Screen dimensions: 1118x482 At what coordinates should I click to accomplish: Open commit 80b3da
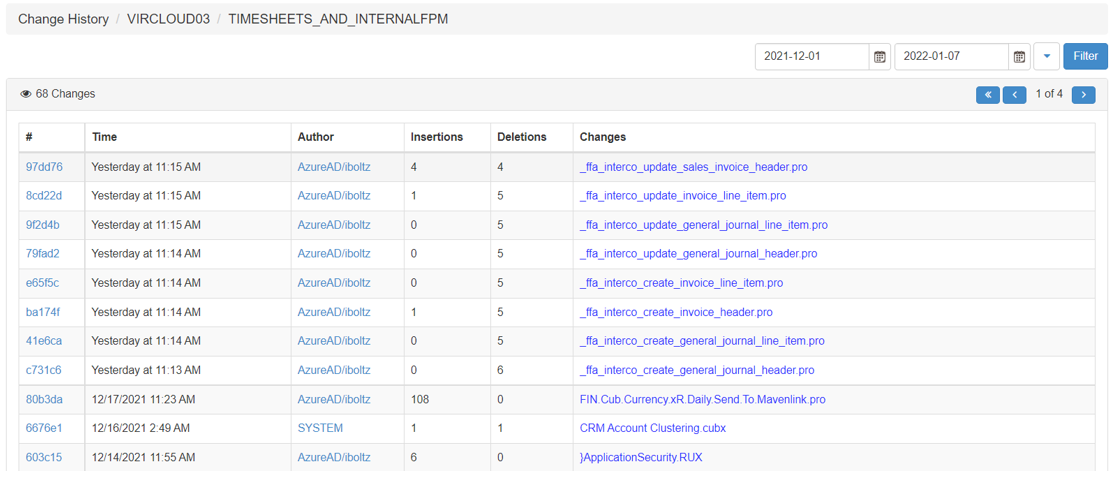click(x=44, y=399)
